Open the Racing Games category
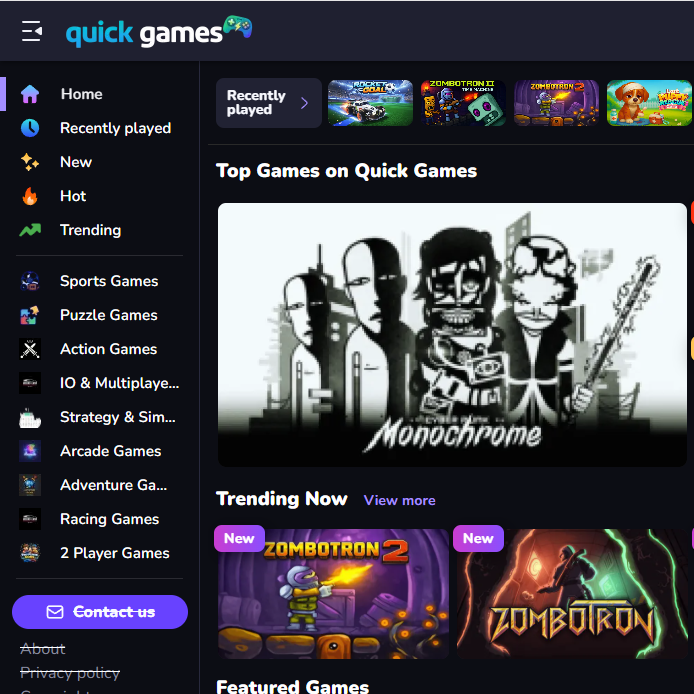Image resolution: width=694 pixels, height=694 pixels. [110, 519]
